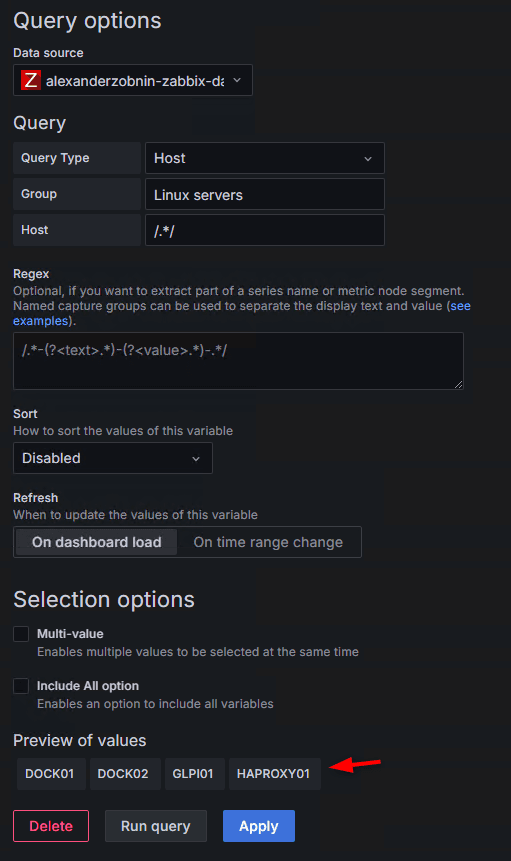Click the Sort dropdown chevron icon
Screen dimensions: 511x861
coord(196,459)
